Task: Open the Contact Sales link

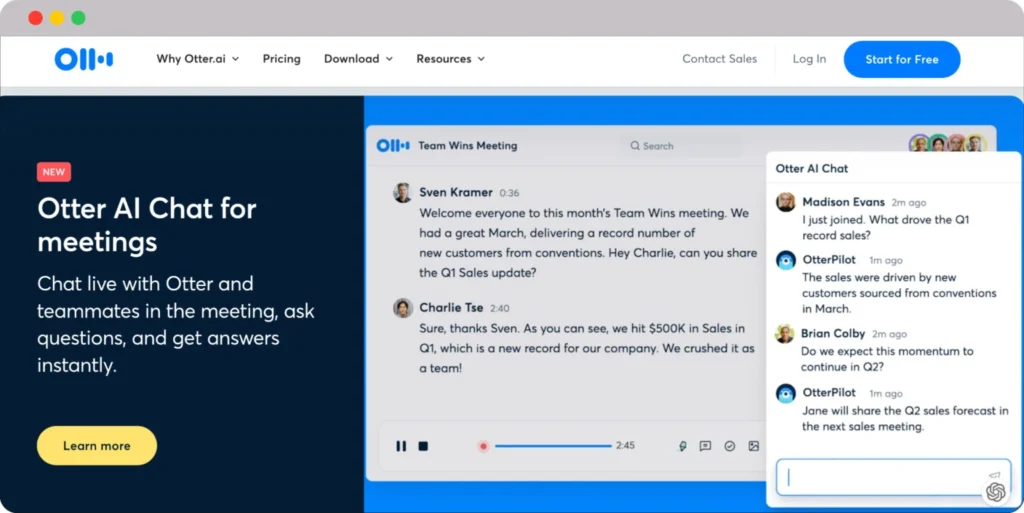Action: tap(719, 59)
